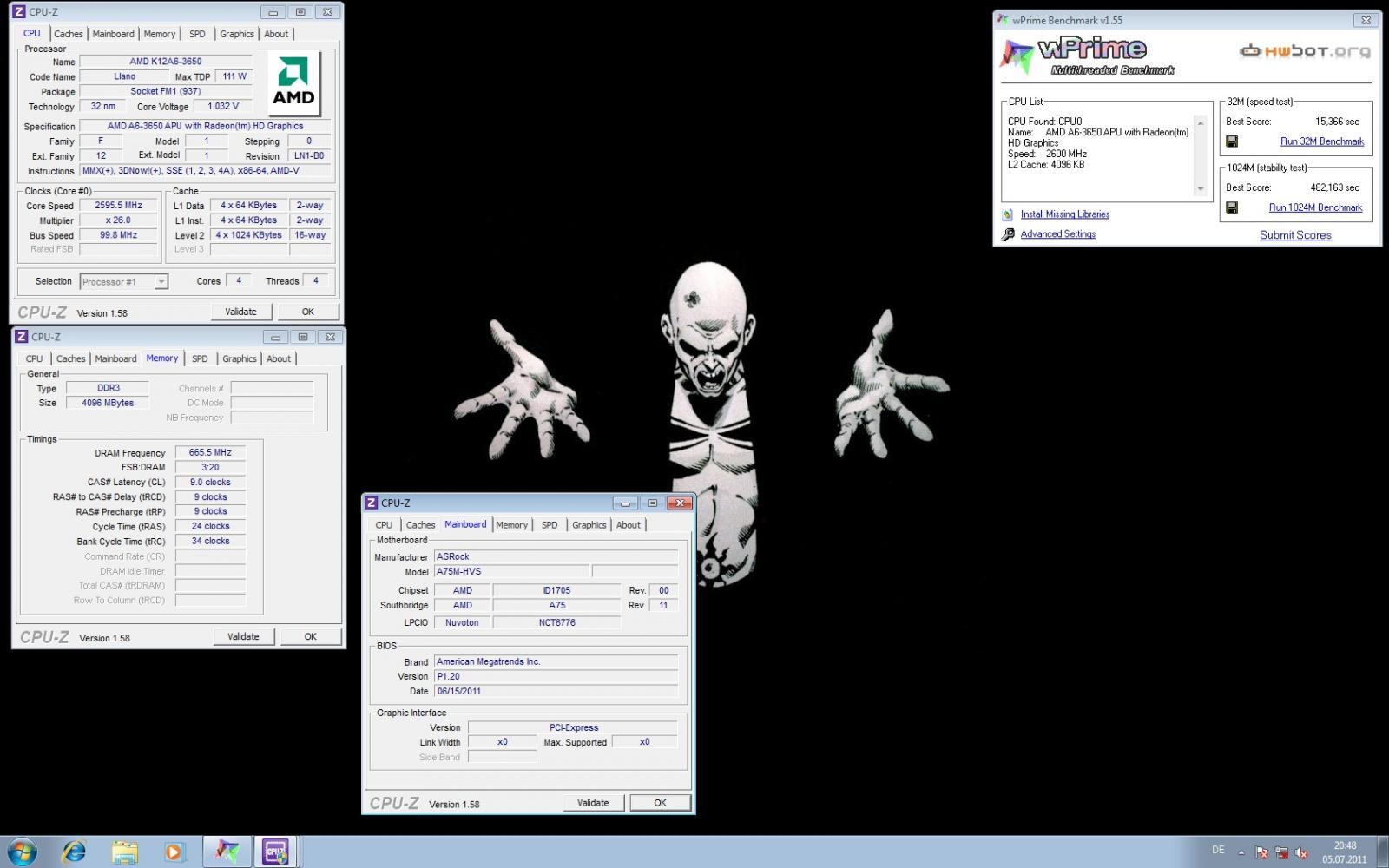Open Install Missing Libraries link
1389x868 pixels.
coord(1064,214)
